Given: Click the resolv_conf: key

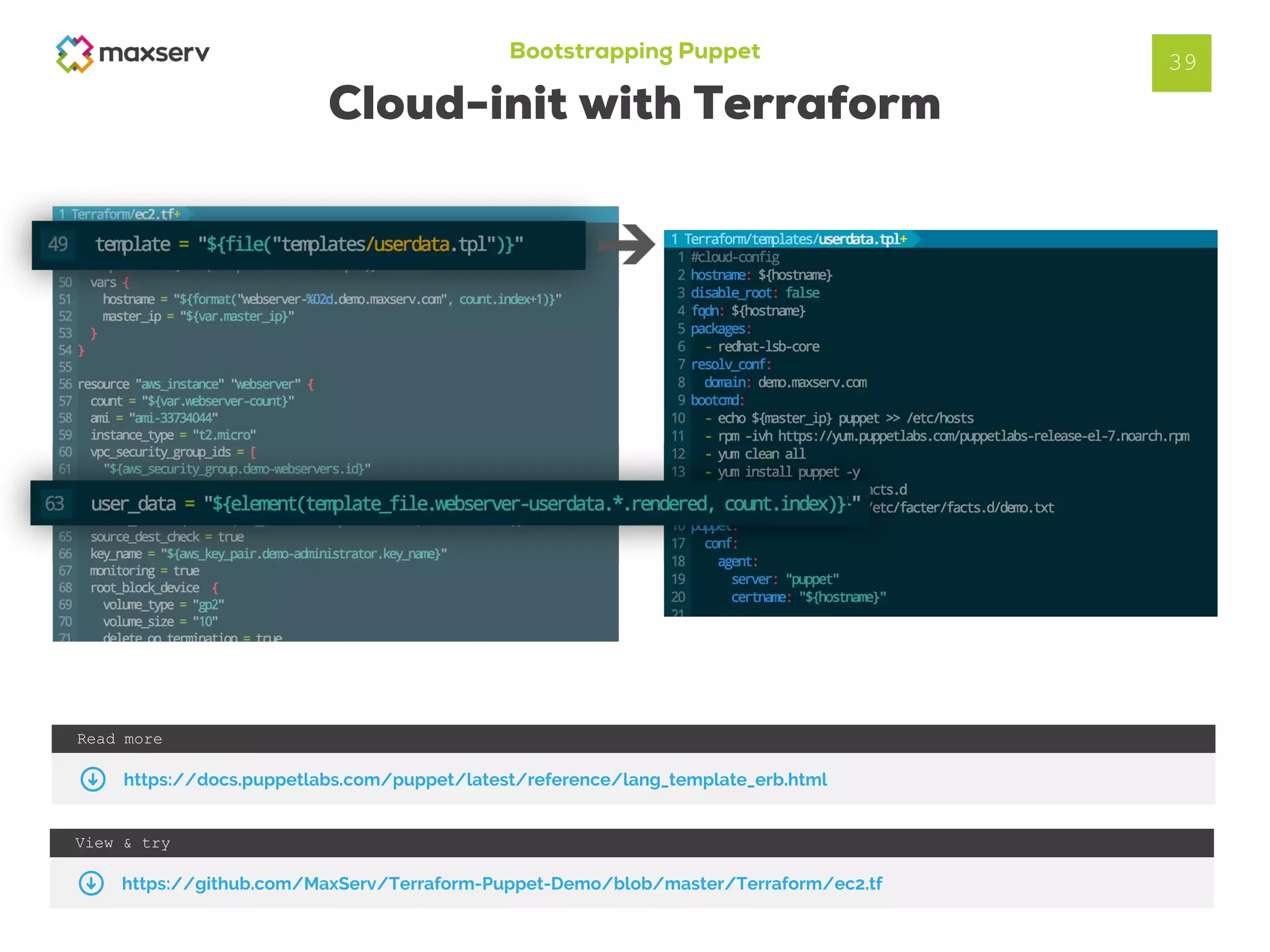Looking at the screenshot, I should click(x=731, y=365).
